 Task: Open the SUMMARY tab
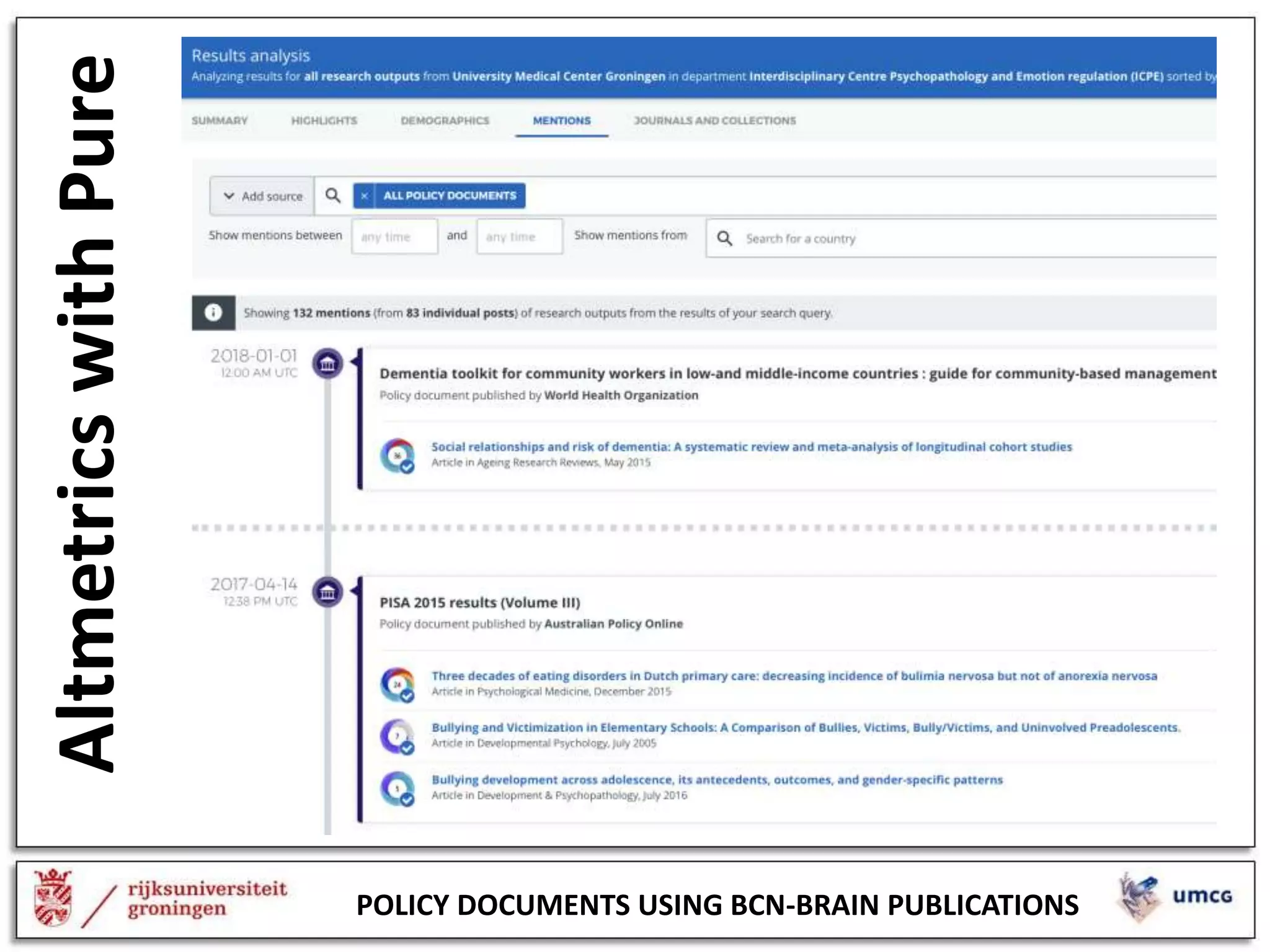pos(220,120)
